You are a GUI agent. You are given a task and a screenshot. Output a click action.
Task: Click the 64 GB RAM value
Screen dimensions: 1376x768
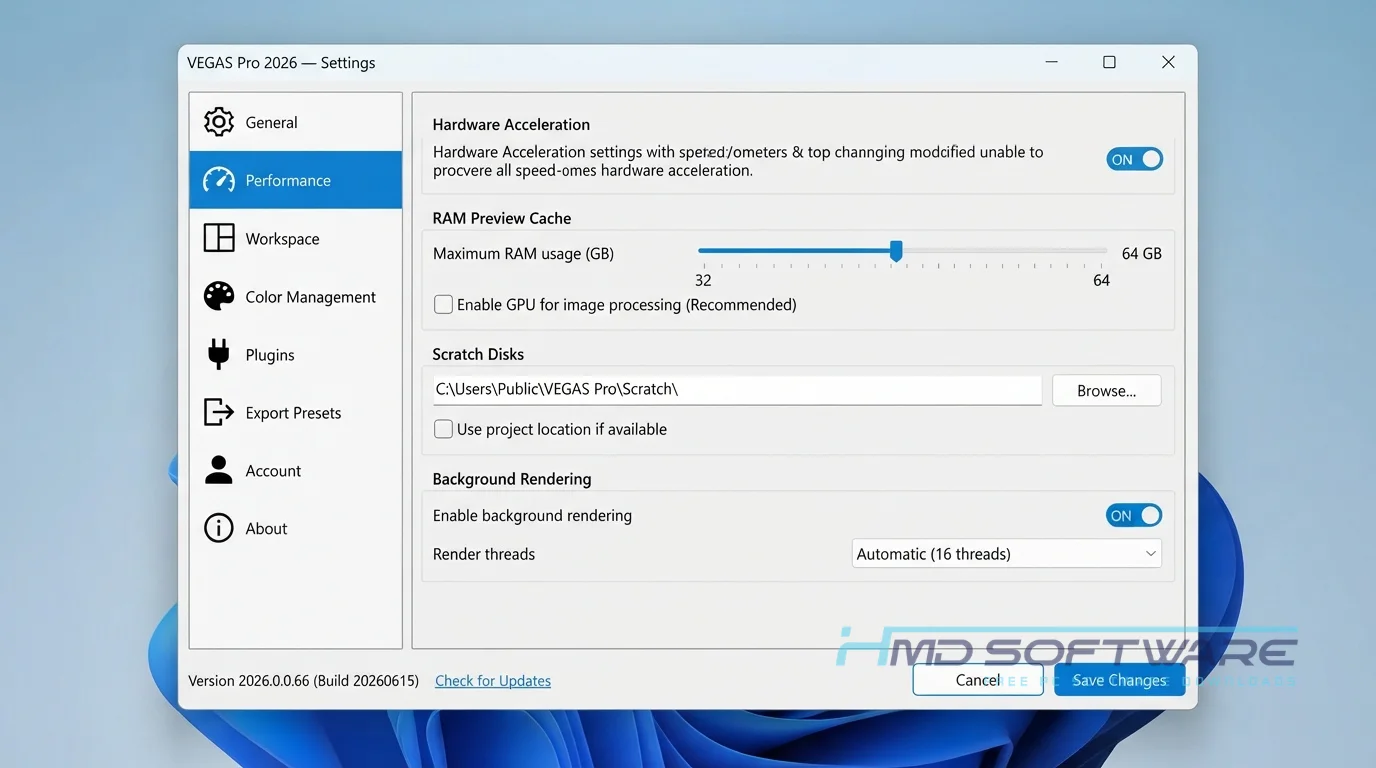(1141, 254)
